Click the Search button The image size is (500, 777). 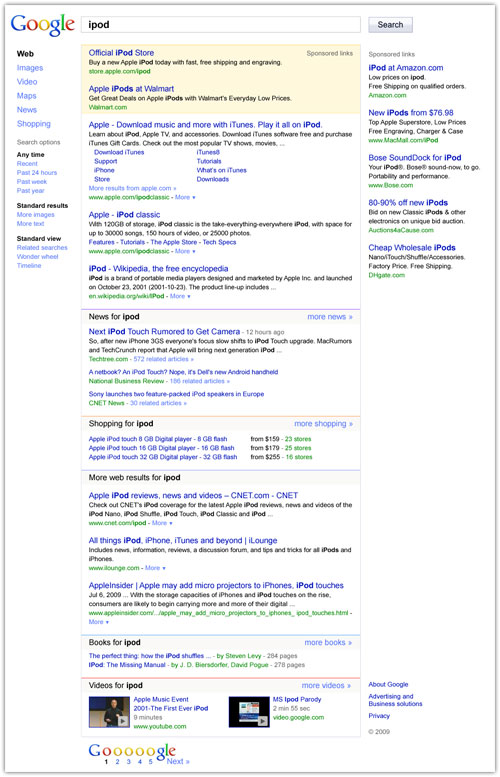coord(390,25)
